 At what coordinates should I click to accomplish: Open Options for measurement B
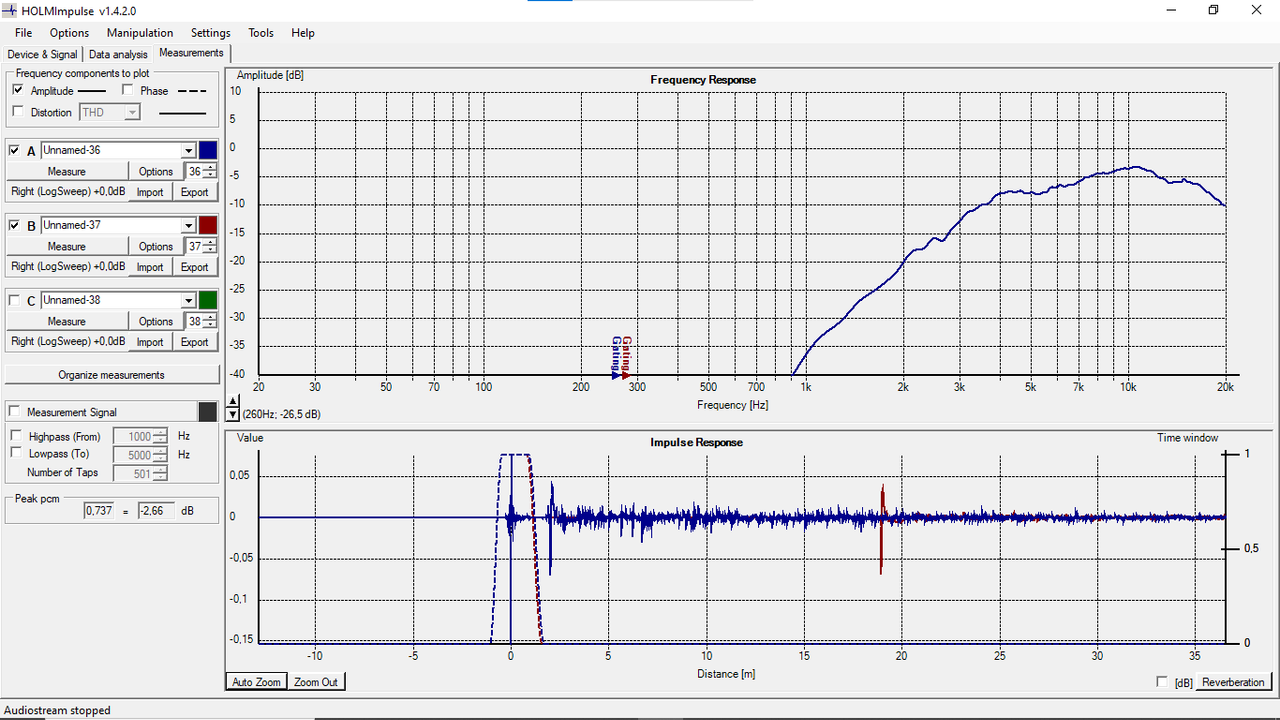(x=156, y=246)
